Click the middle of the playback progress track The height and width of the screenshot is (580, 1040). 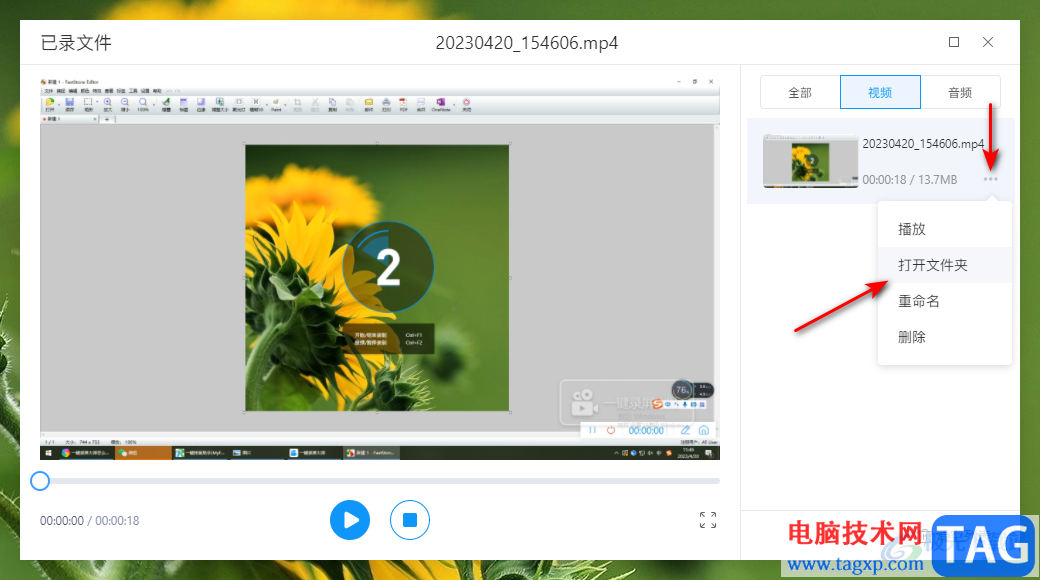(x=380, y=481)
